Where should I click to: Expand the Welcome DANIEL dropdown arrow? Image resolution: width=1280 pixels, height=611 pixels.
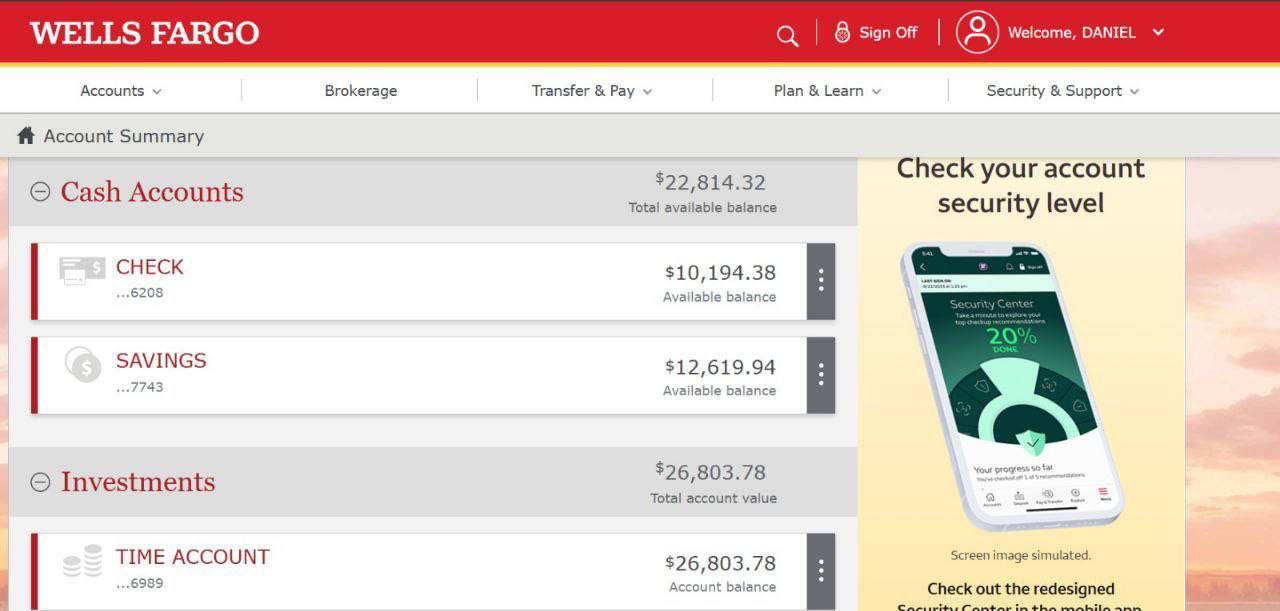coord(1158,32)
